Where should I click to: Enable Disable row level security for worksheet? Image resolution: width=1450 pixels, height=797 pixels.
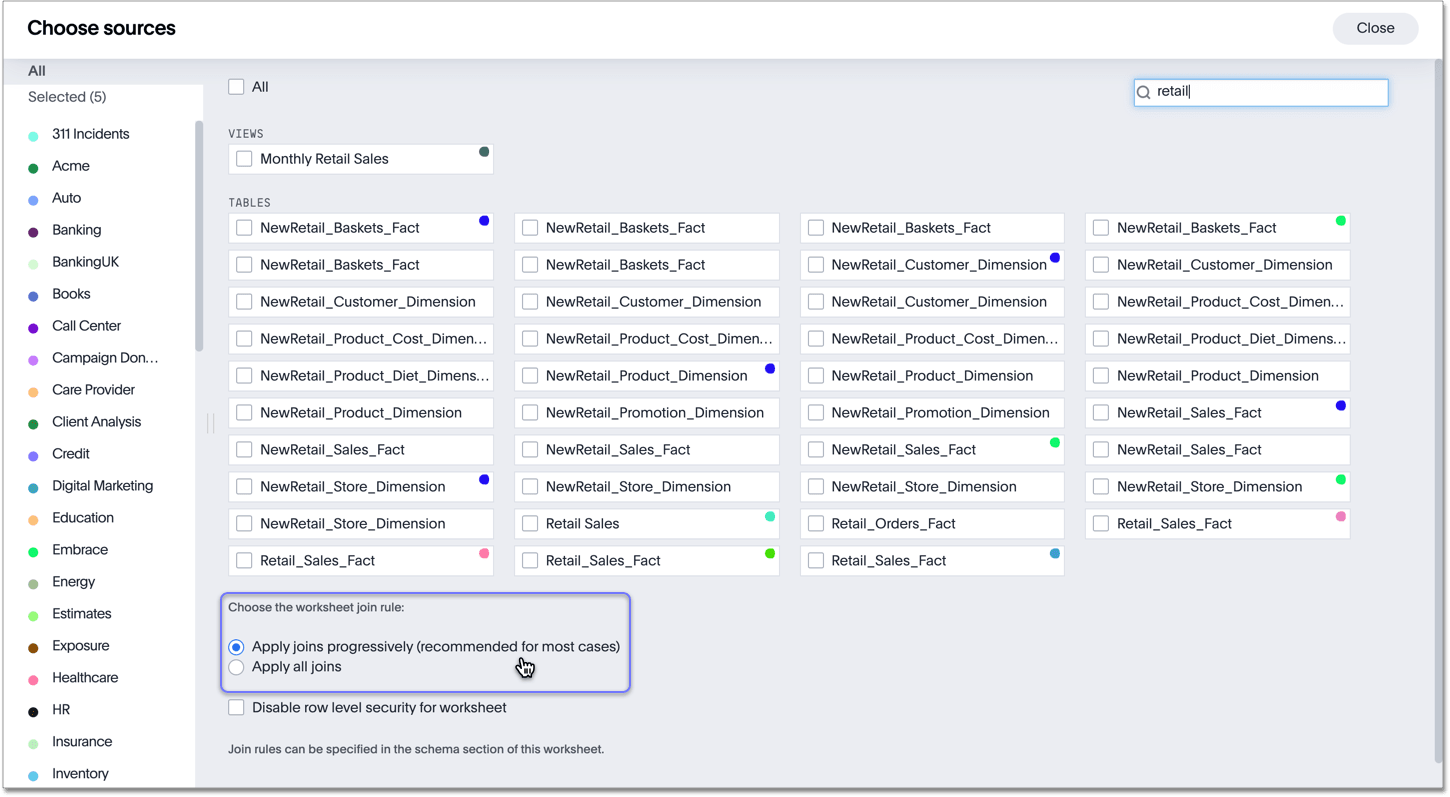(236, 708)
